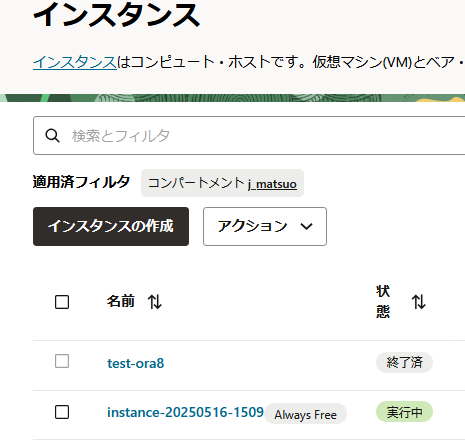
Task: Click the 適用済フィルタ label
Action: tap(81, 182)
